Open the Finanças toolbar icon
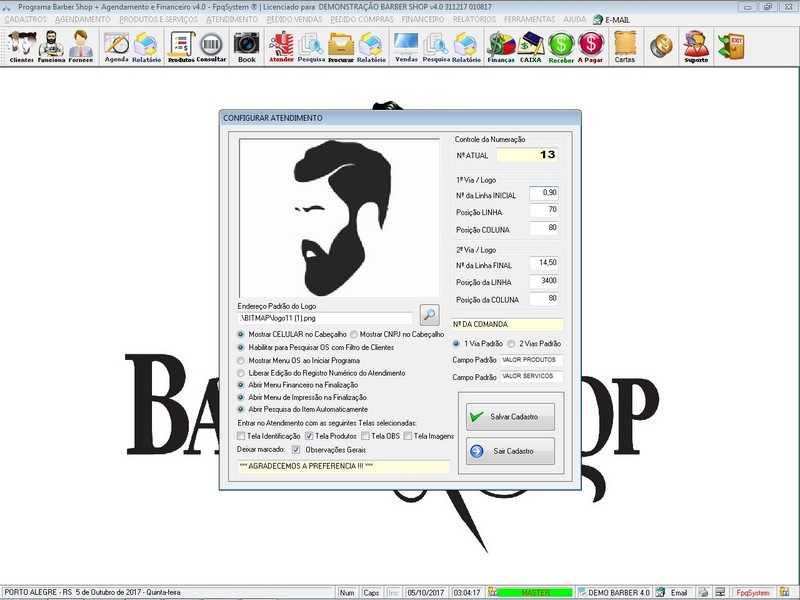The width and height of the screenshot is (800, 600). click(x=501, y=46)
